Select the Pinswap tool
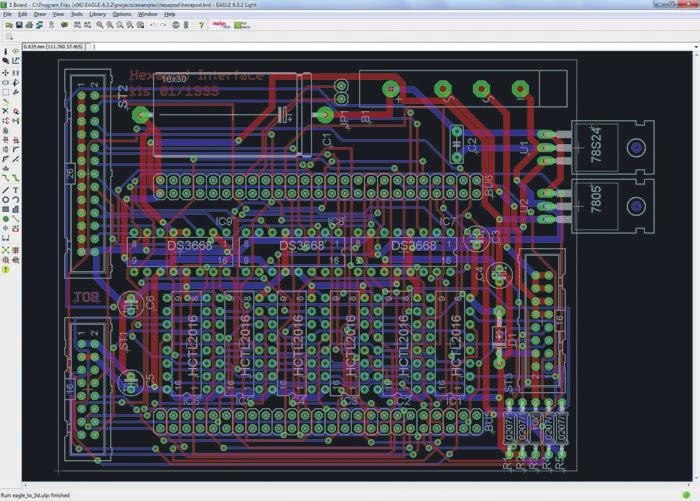This screenshot has width=700, height=501. (x=6, y=121)
